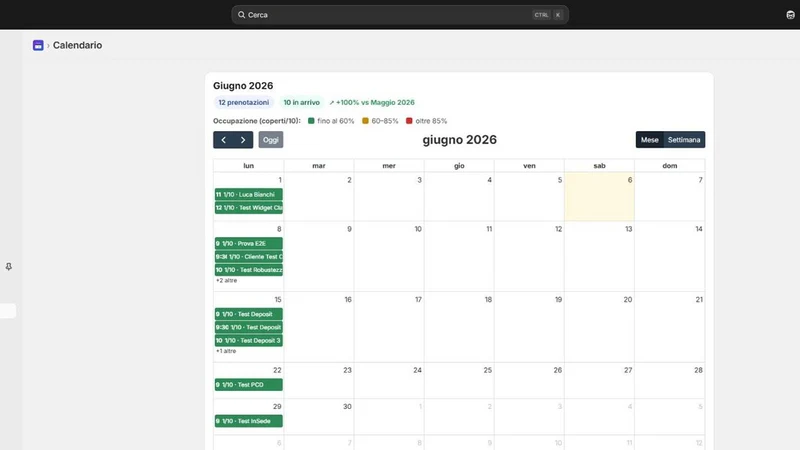Click the 'dom' column header

669,166
